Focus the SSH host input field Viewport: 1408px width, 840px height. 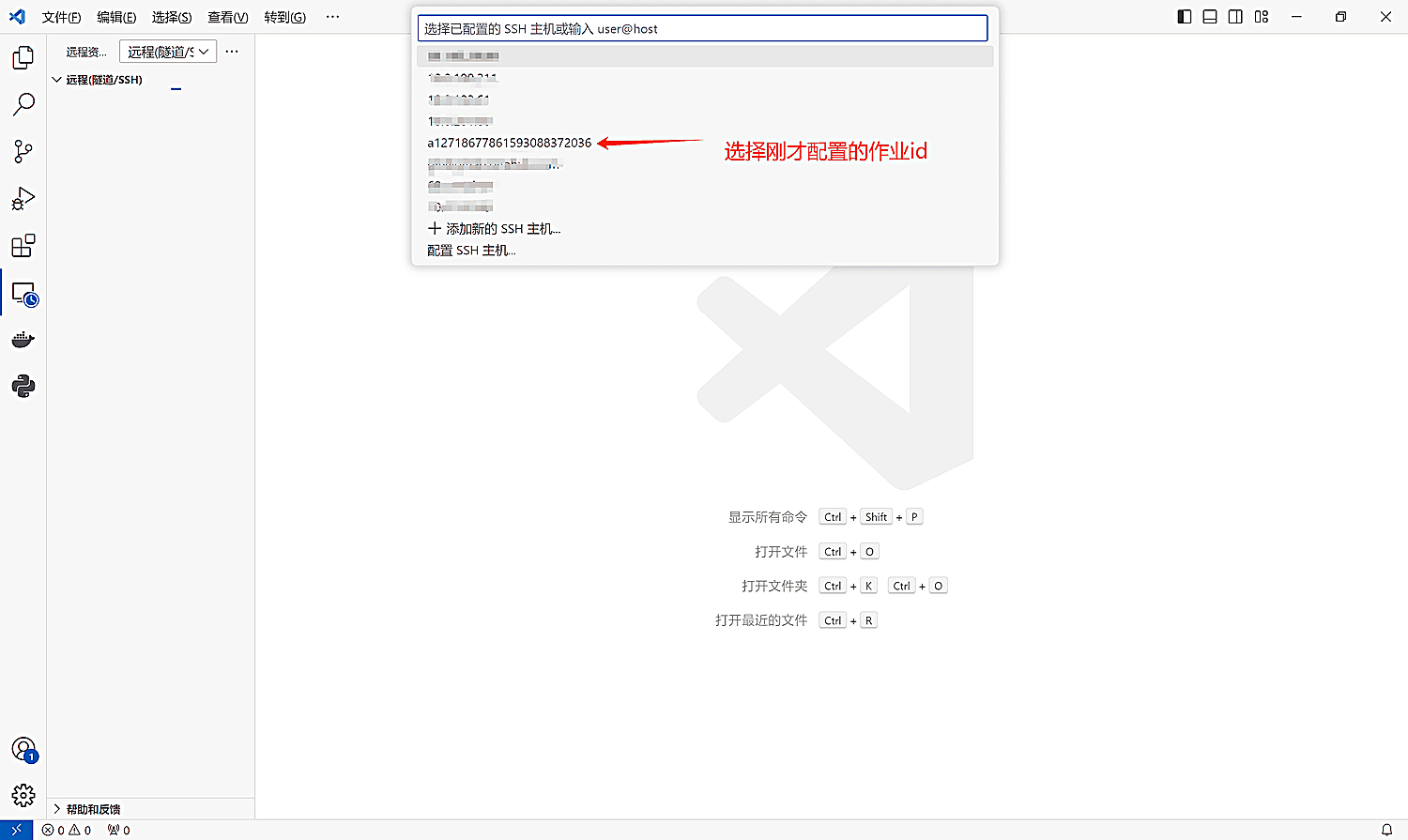tap(702, 28)
